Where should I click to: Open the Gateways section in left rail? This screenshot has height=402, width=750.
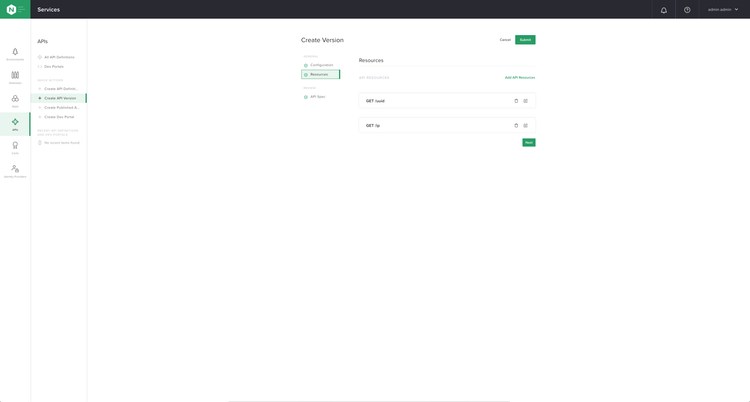(15, 78)
